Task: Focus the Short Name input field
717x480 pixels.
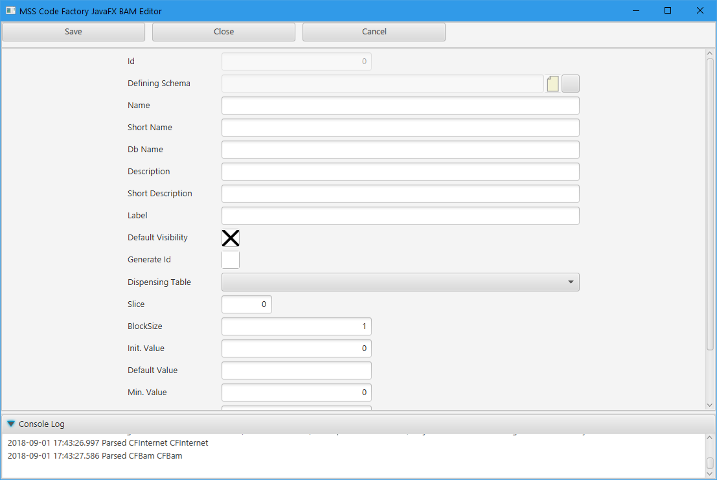Action: click(x=400, y=128)
